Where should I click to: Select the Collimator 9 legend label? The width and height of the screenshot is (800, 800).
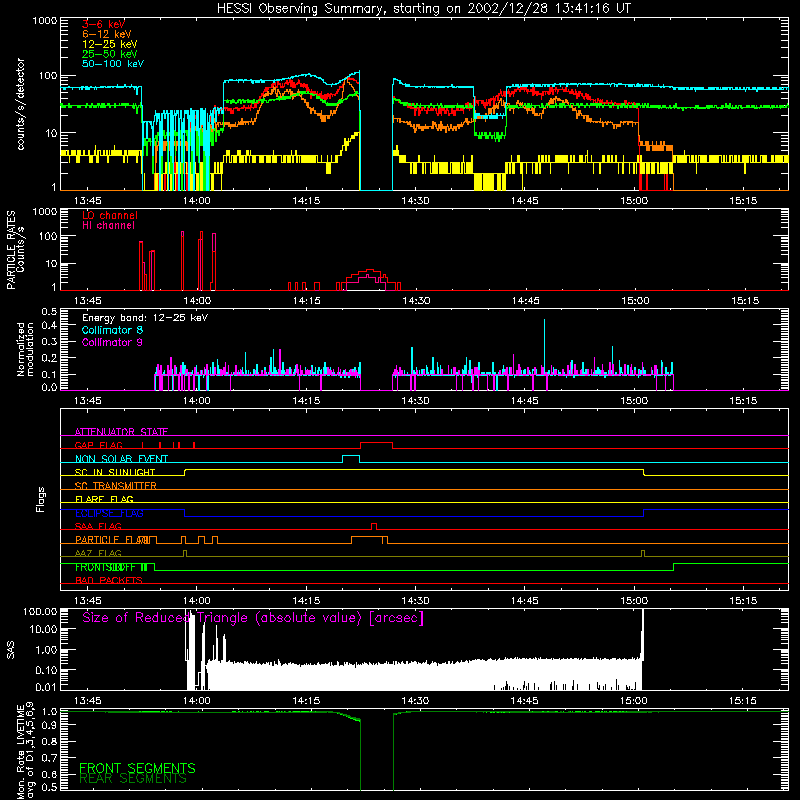(x=112, y=342)
